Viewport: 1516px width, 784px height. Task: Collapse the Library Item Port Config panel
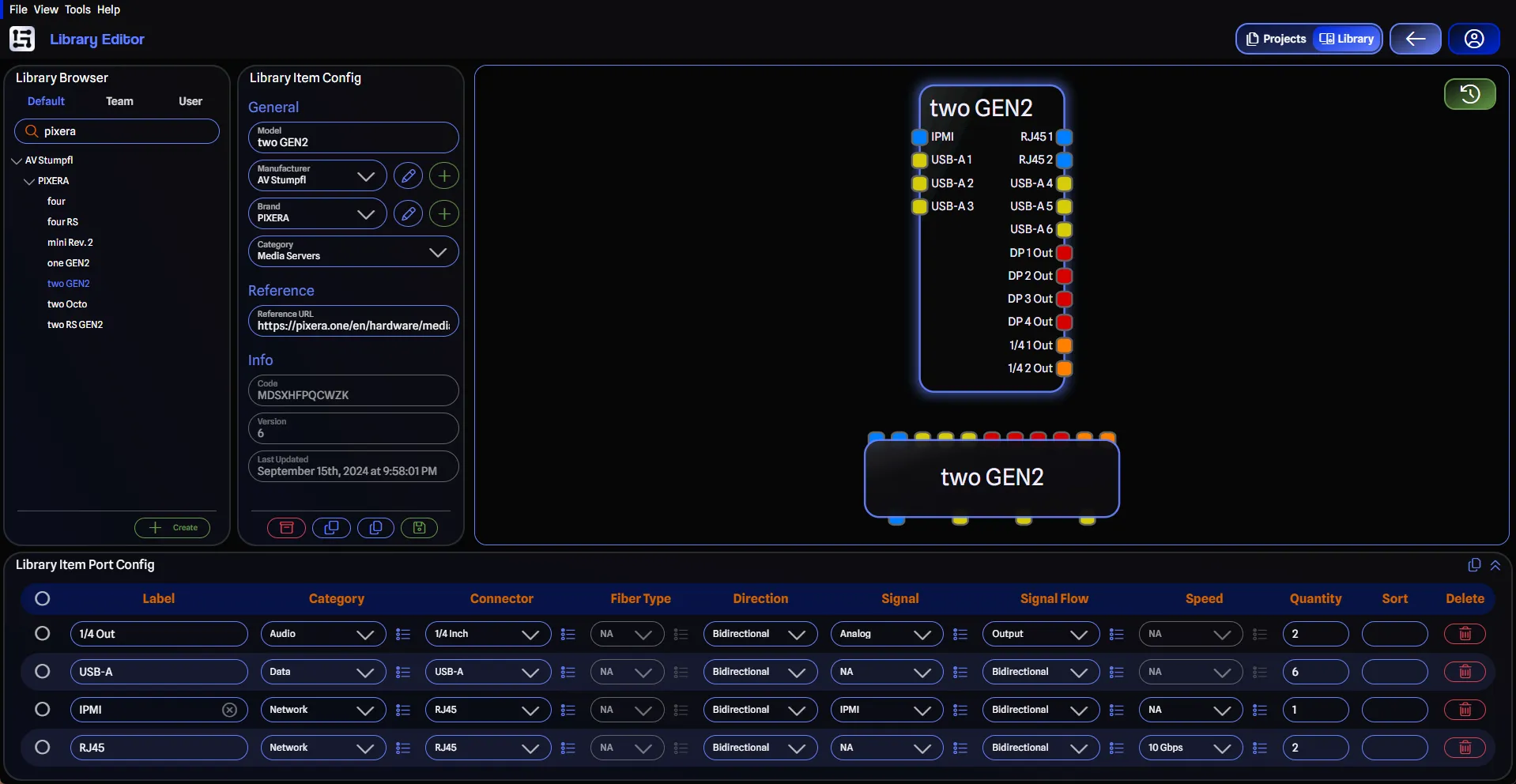(1495, 565)
